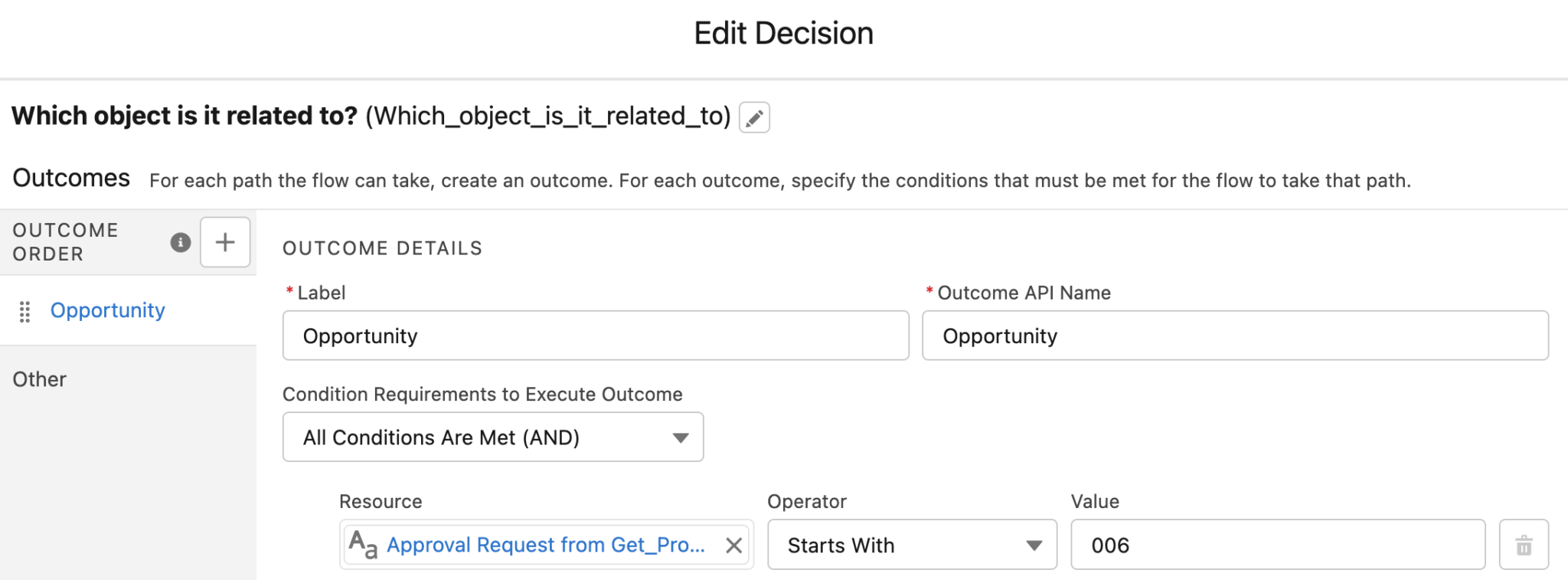Click the info icon next to Outcome Order

pyautogui.click(x=180, y=242)
